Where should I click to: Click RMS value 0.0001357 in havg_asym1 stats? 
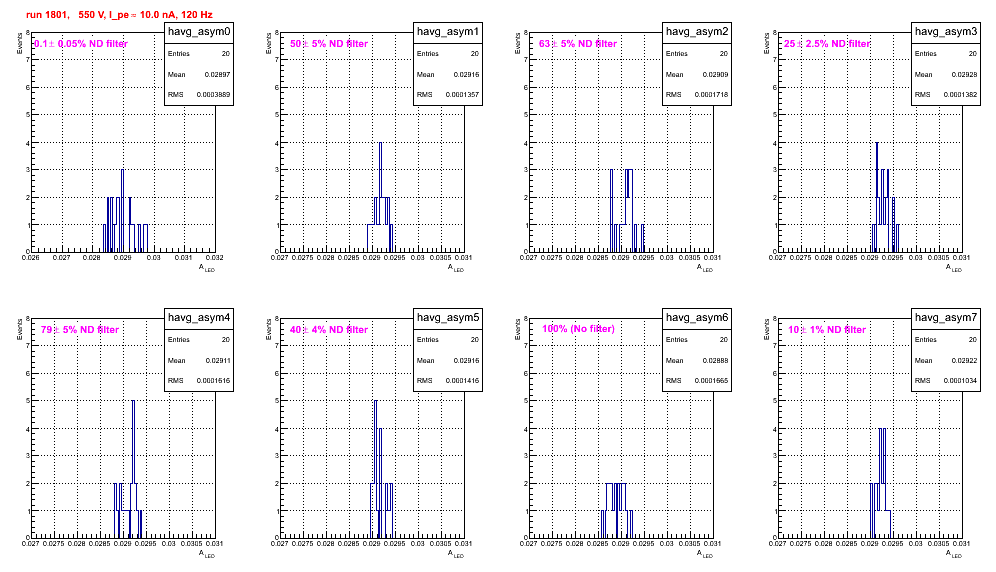click(462, 95)
